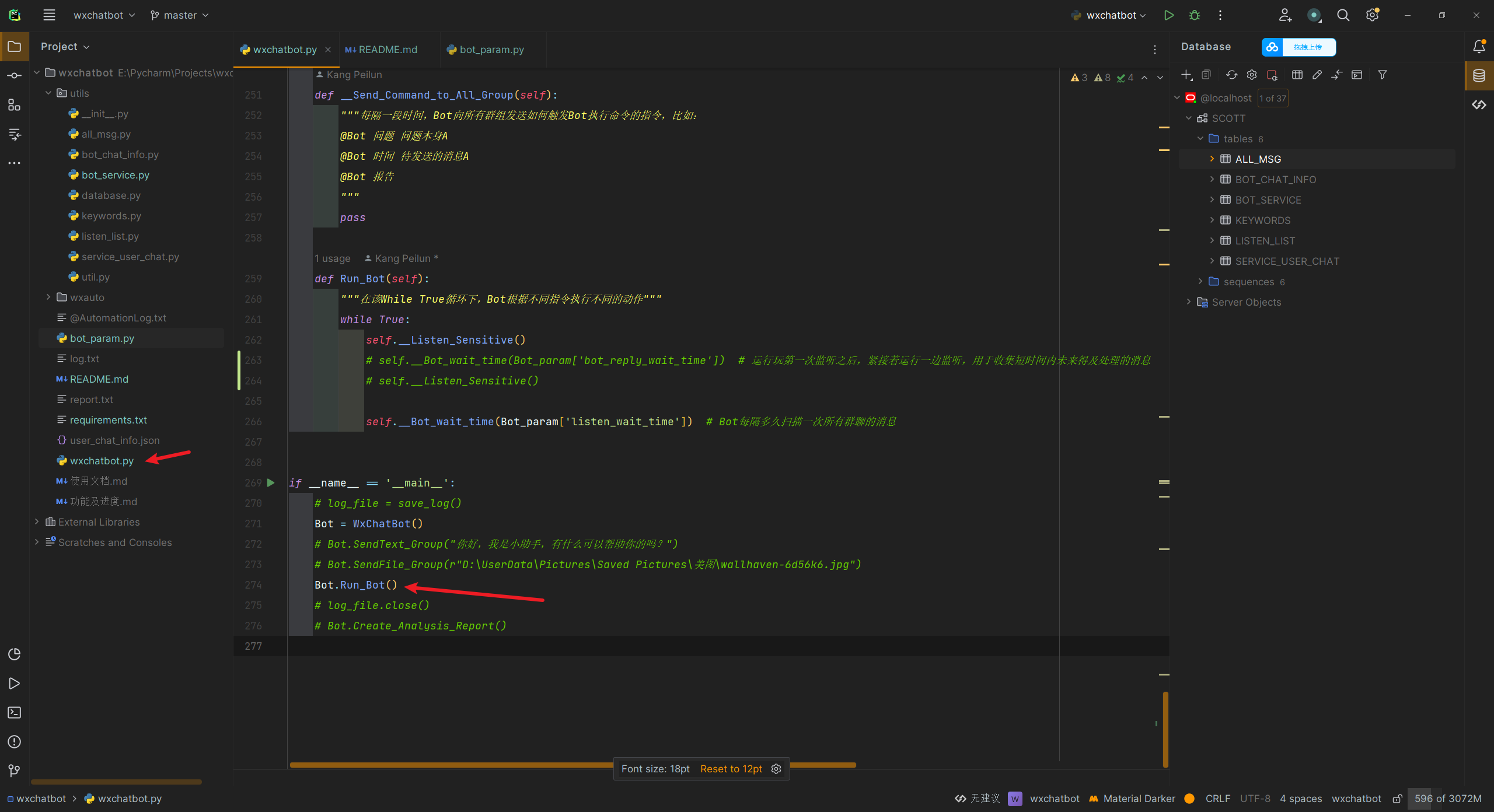Open IDE settings gear in title bar
The image size is (1494, 812).
coord(1372,15)
